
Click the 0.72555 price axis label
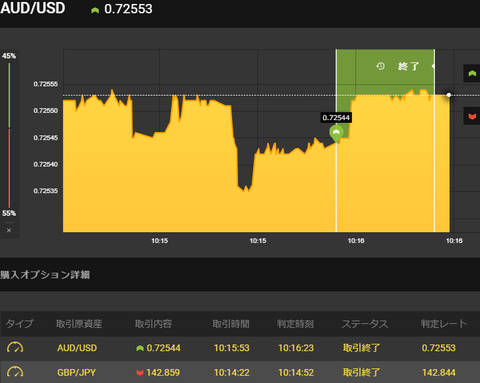[46, 84]
